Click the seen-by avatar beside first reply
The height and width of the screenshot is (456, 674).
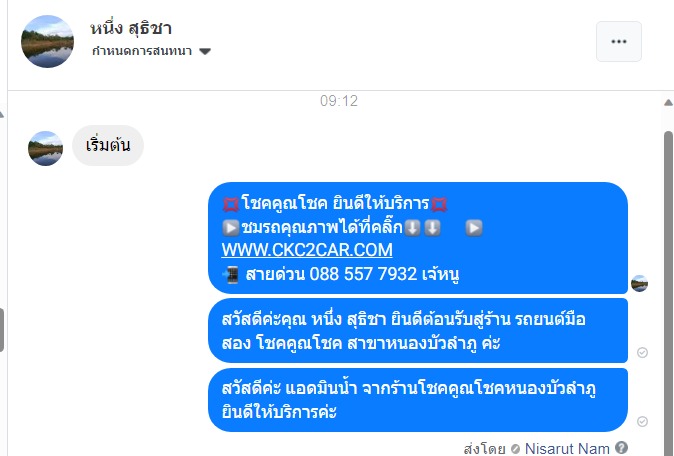pyautogui.click(x=639, y=283)
